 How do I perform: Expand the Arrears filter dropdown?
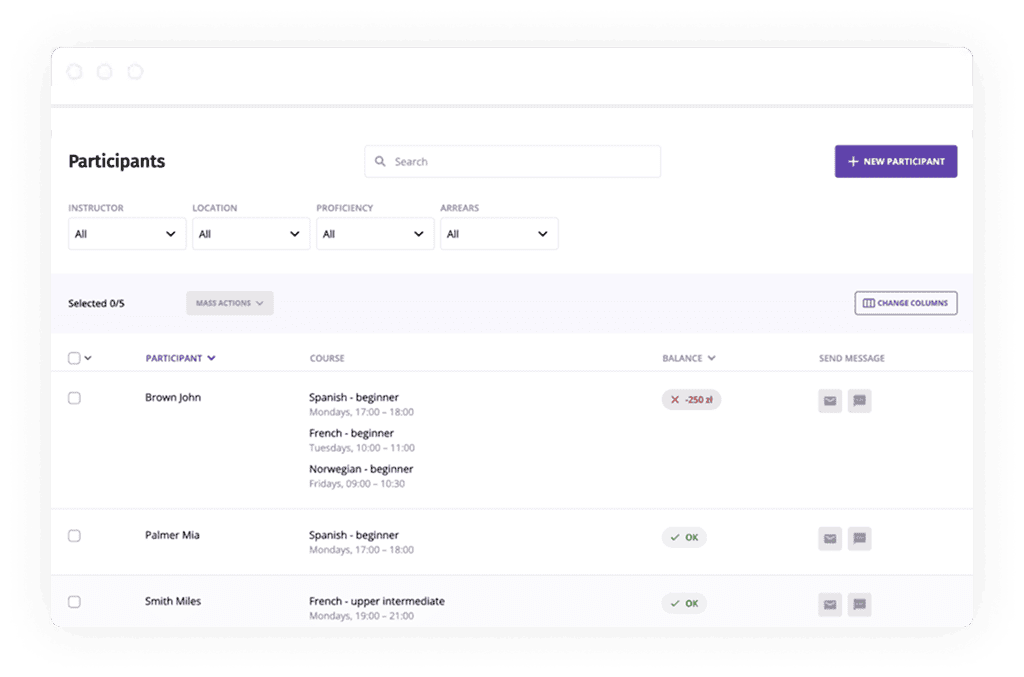pyautogui.click(x=499, y=234)
